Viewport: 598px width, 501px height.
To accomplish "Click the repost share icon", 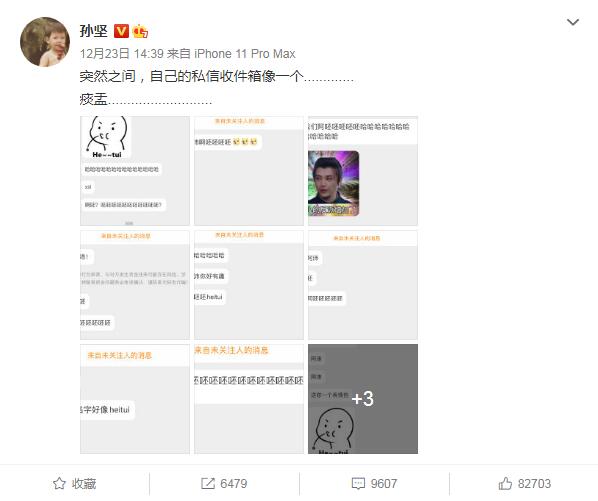I will [x=208, y=483].
